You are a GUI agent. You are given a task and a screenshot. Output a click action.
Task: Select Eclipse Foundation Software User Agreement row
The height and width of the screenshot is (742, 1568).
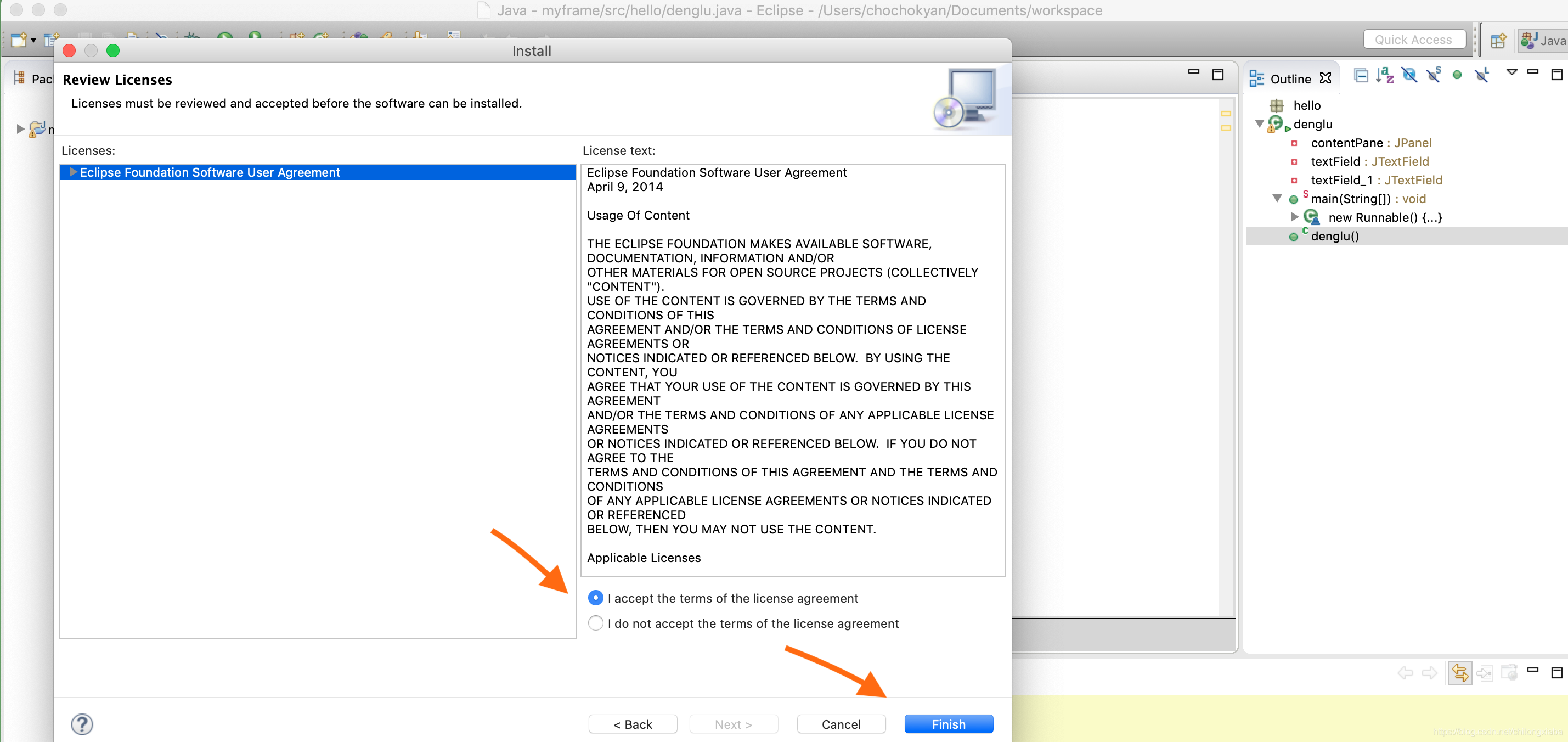coord(318,172)
